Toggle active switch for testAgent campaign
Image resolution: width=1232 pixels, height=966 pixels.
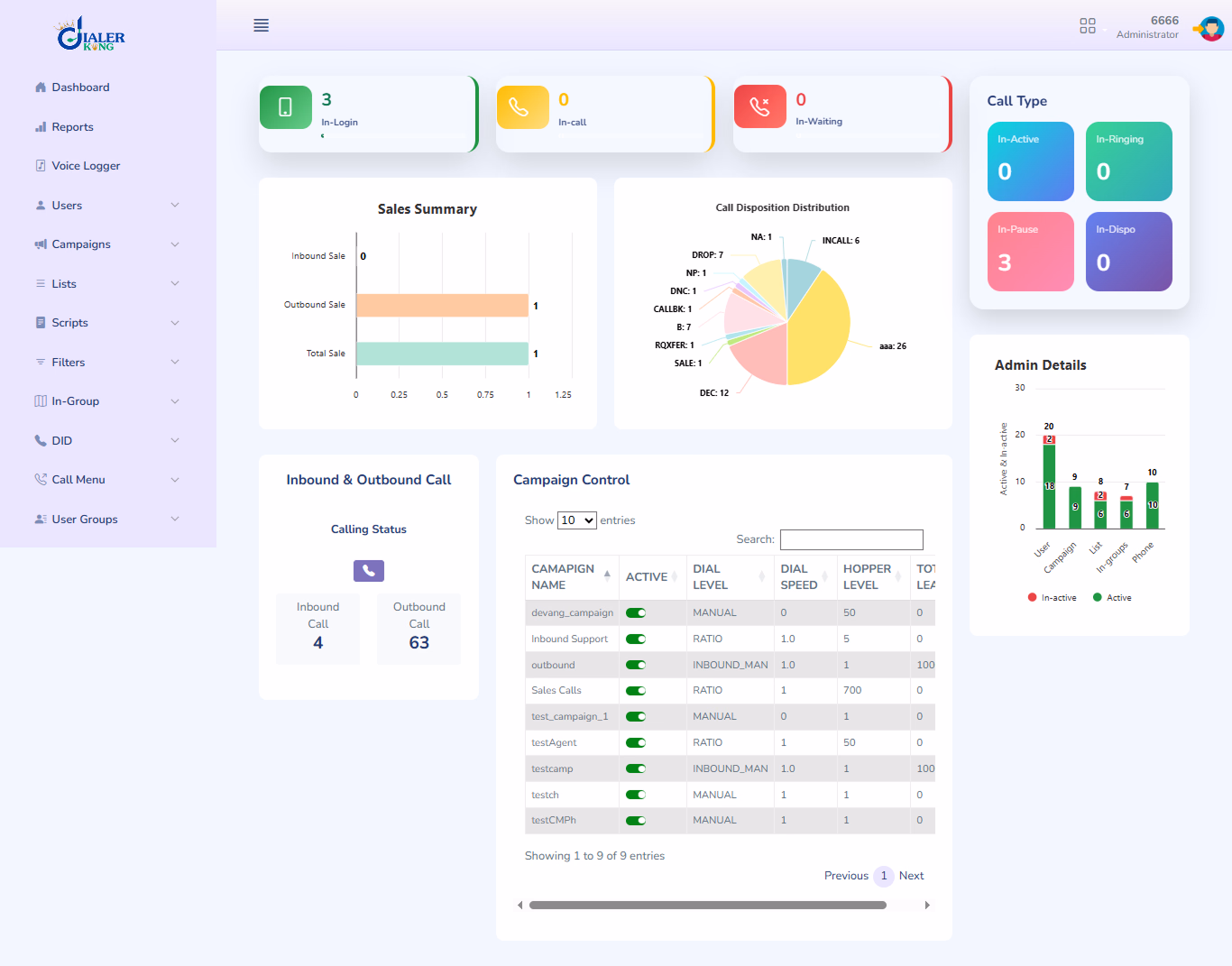coord(636,743)
